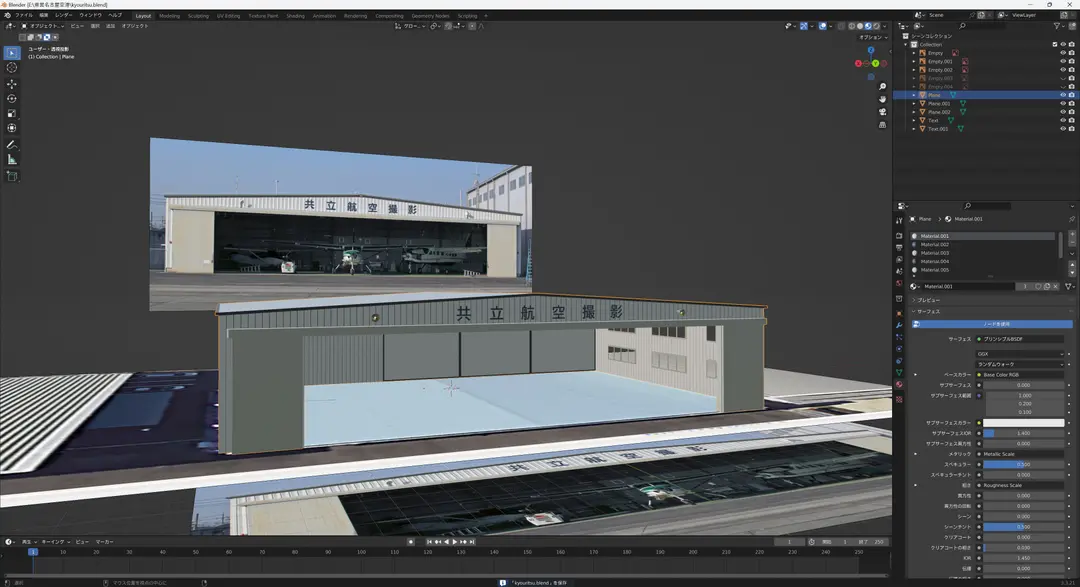Select the Annotate tool
1080x587 pixels.
click(12, 145)
